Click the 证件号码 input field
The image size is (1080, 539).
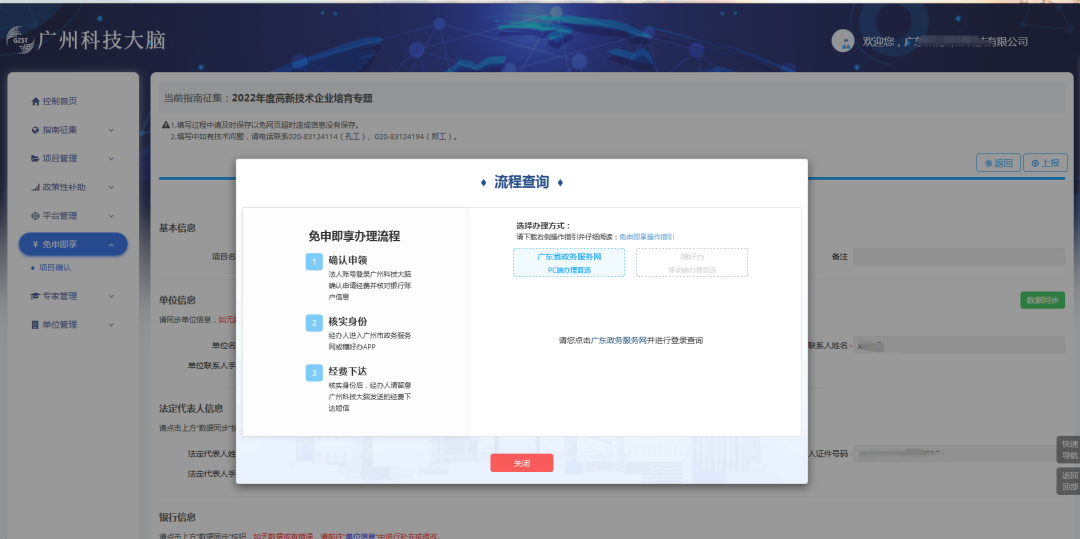coord(959,454)
